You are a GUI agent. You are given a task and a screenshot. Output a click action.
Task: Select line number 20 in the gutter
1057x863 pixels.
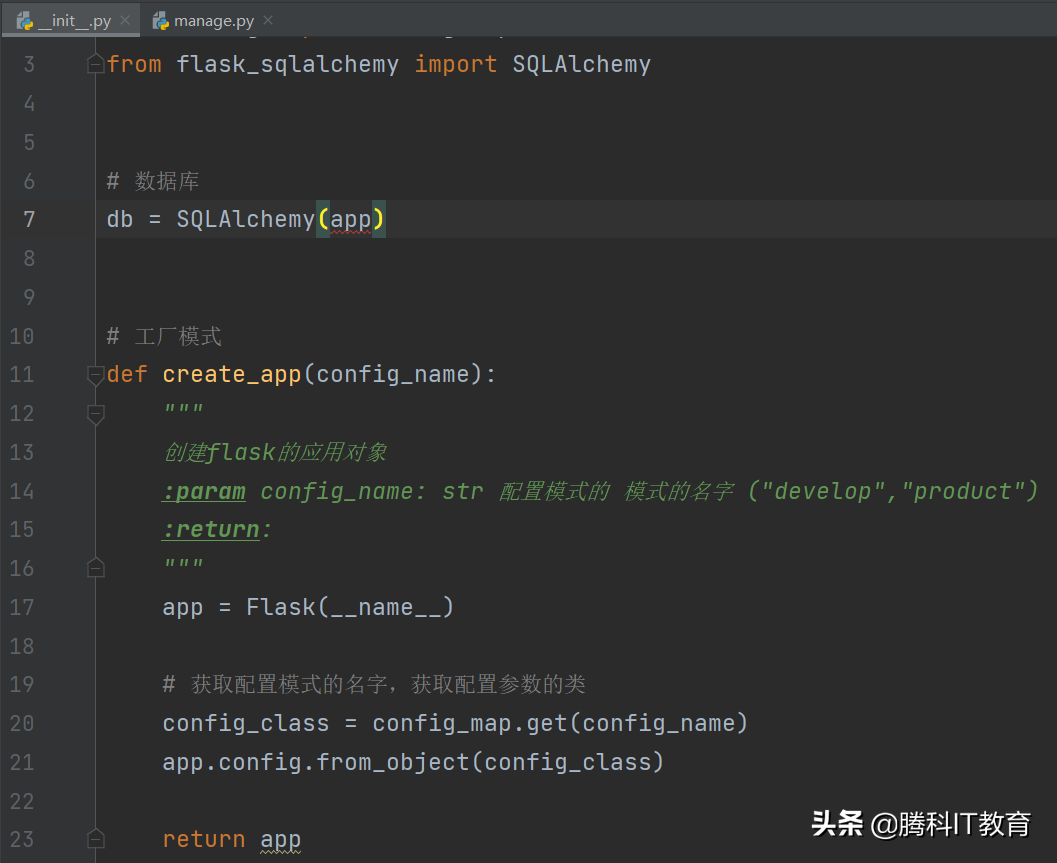pyautogui.click(x=21, y=722)
